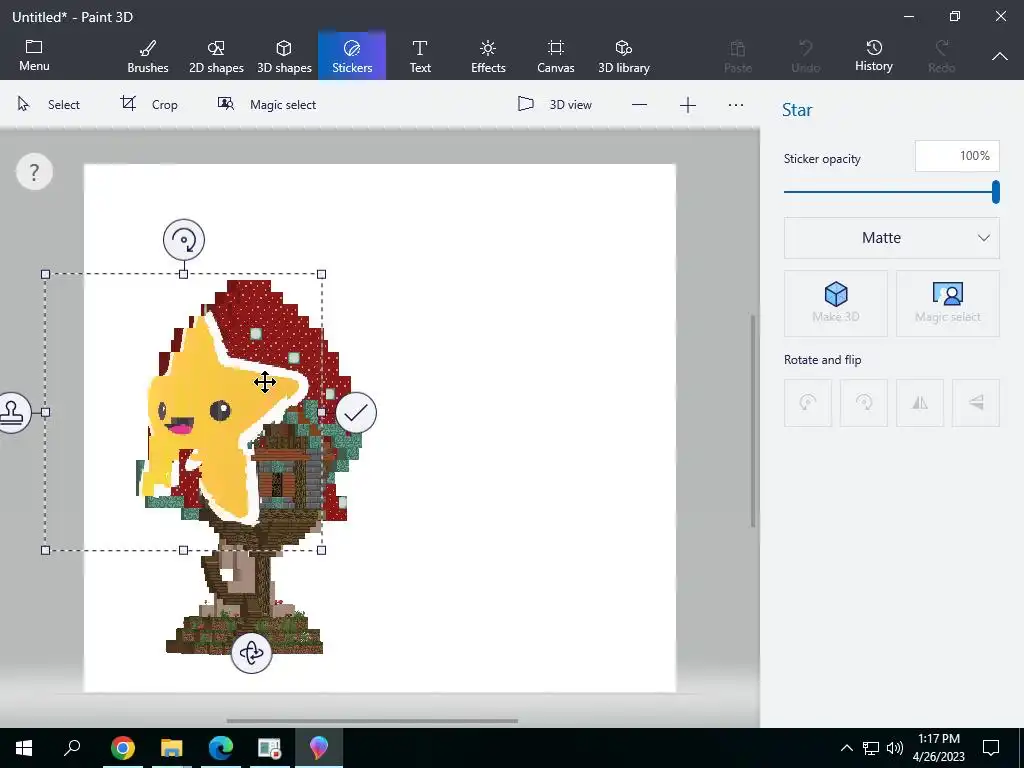Image resolution: width=1024 pixels, height=768 pixels.
Task: Choose the Select tool
Action: [x=48, y=104]
